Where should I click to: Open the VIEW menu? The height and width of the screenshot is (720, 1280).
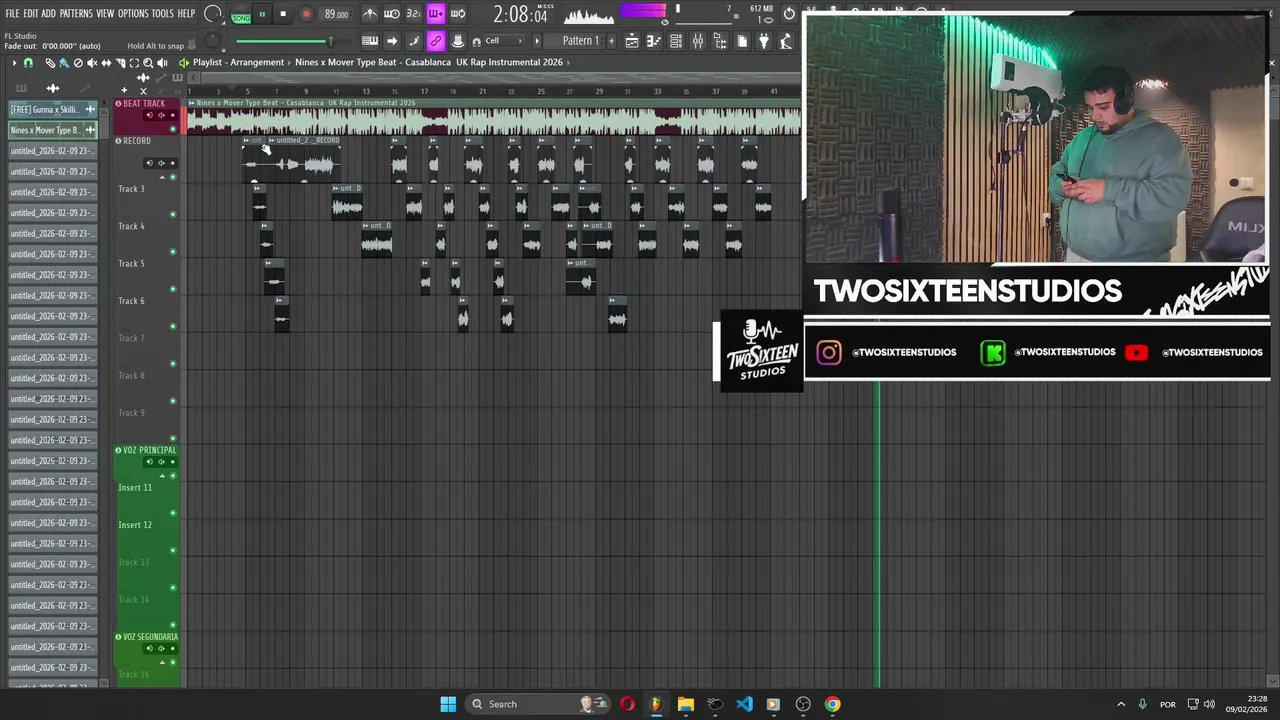pyautogui.click(x=105, y=13)
